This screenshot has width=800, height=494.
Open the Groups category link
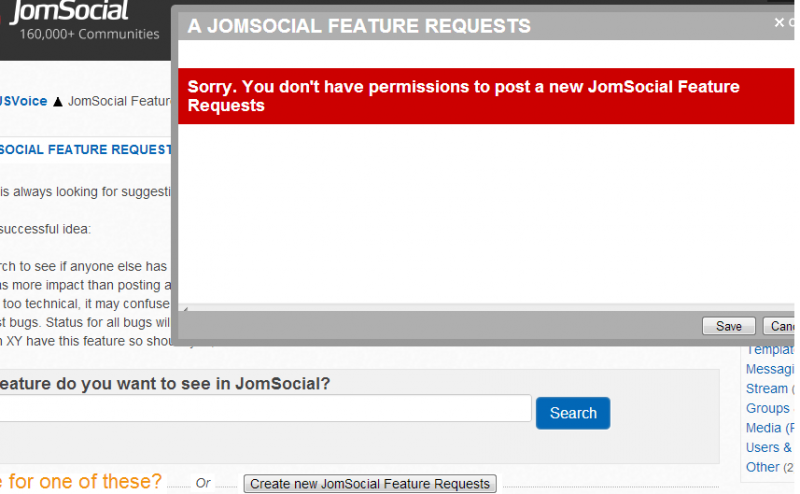pyautogui.click(x=768, y=408)
